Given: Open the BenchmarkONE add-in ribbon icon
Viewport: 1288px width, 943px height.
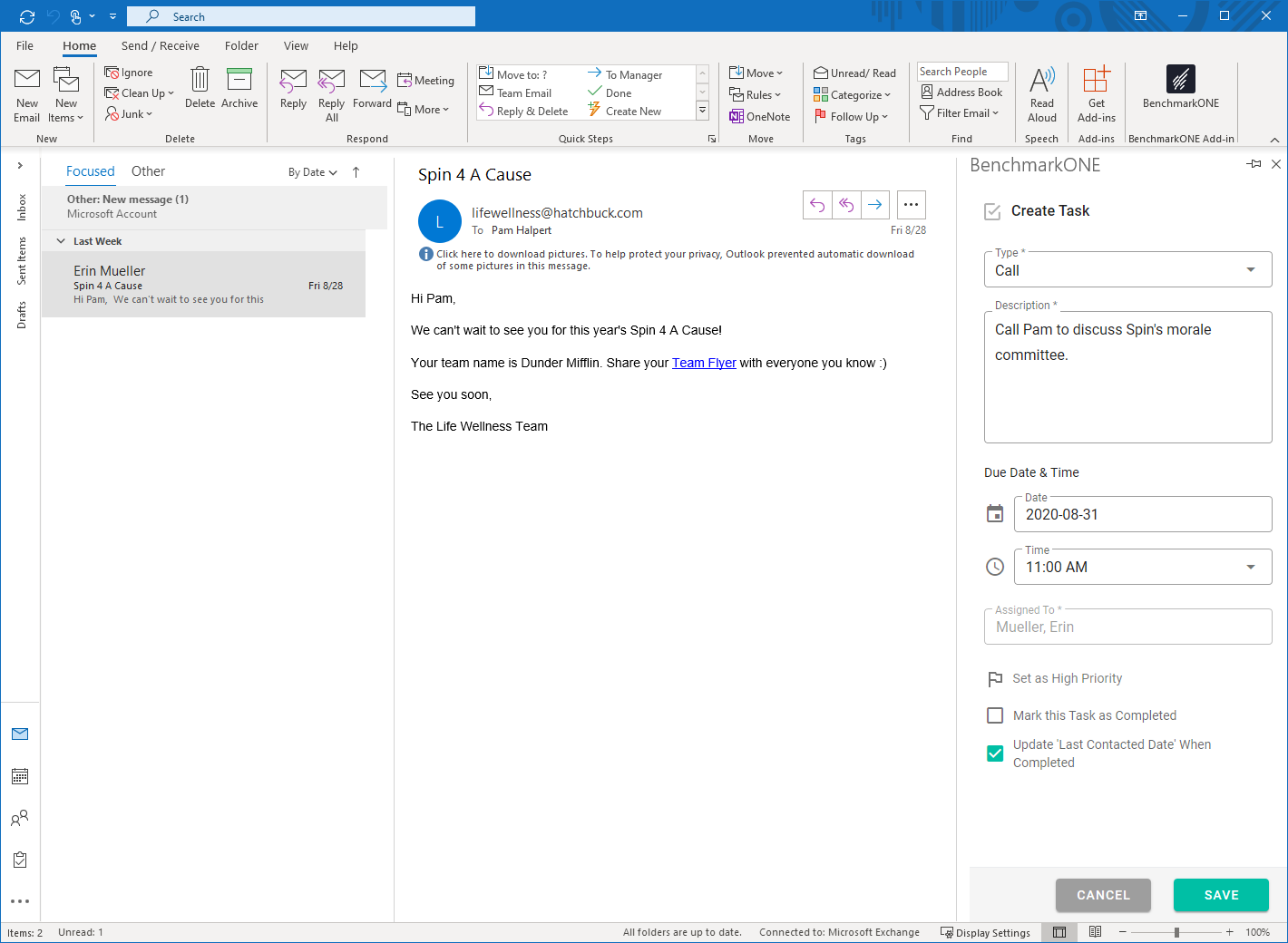Looking at the screenshot, I should point(1180,87).
